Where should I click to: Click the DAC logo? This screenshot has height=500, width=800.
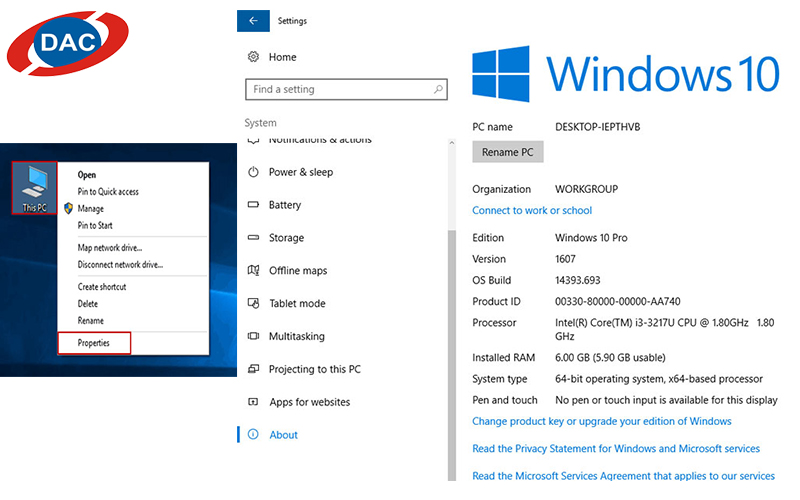click(67, 43)
